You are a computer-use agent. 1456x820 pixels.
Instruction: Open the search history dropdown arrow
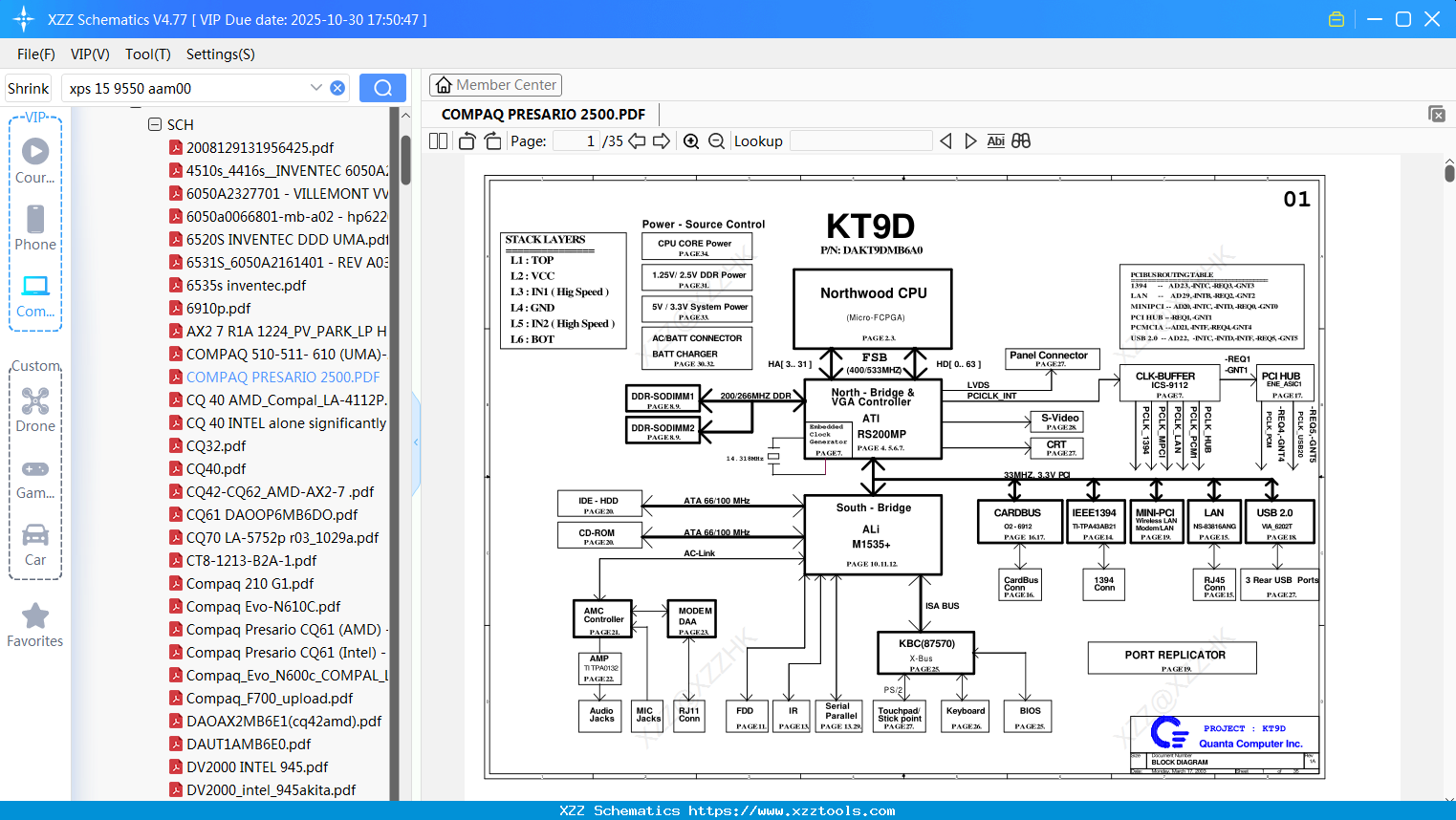316,88
